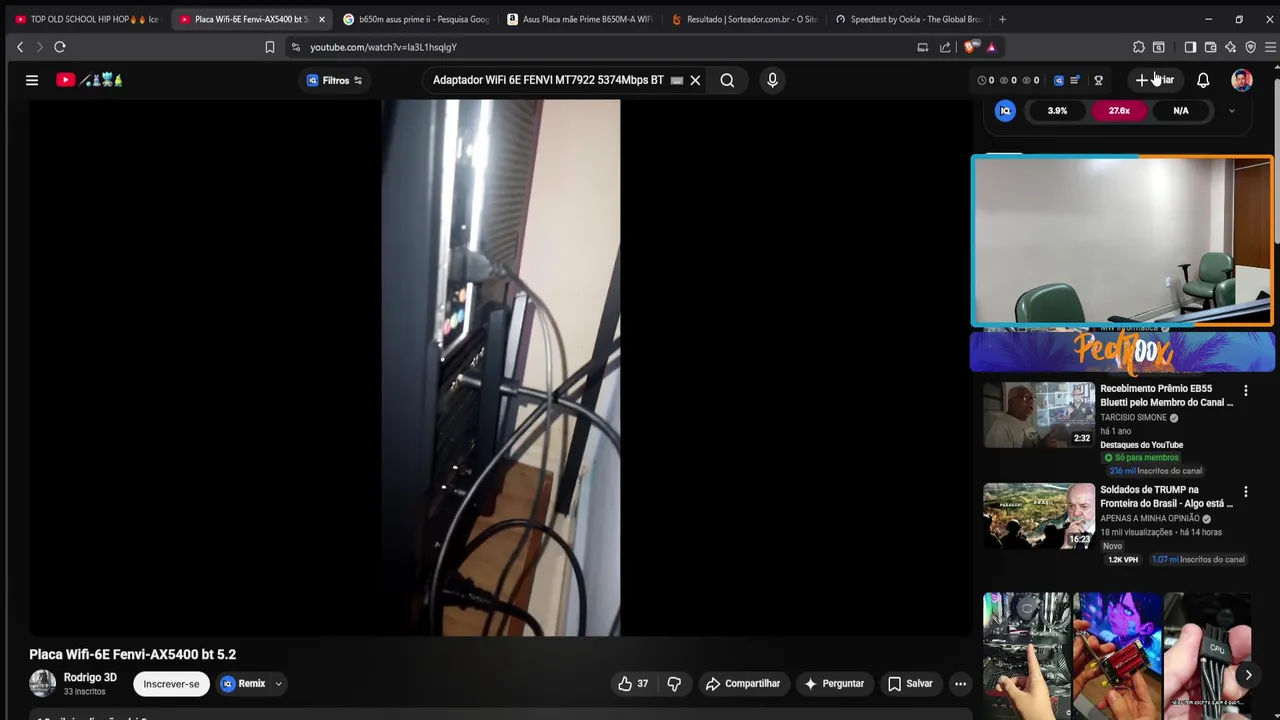Go forward in browser history

point(40,47)
